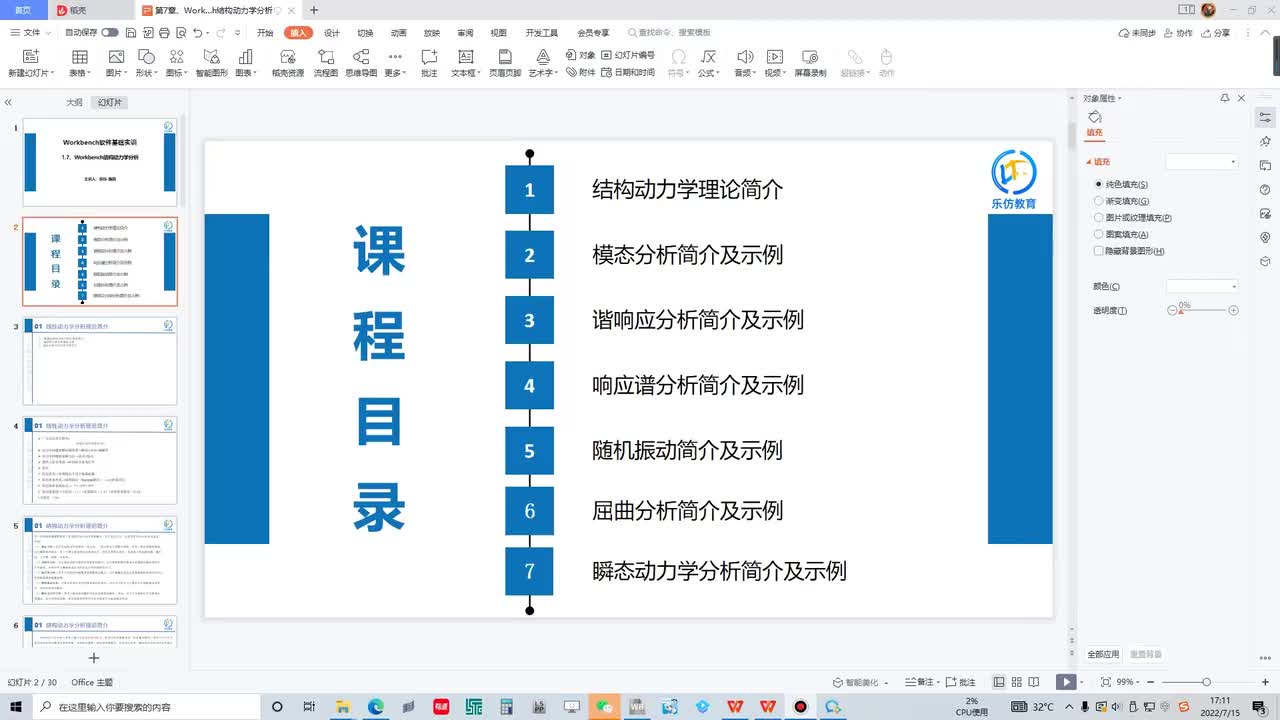The width and height of the screenshot is (1280, 720).
Task: Select Pattern Fill (图案填充) radio
Action: (1099, 234)
